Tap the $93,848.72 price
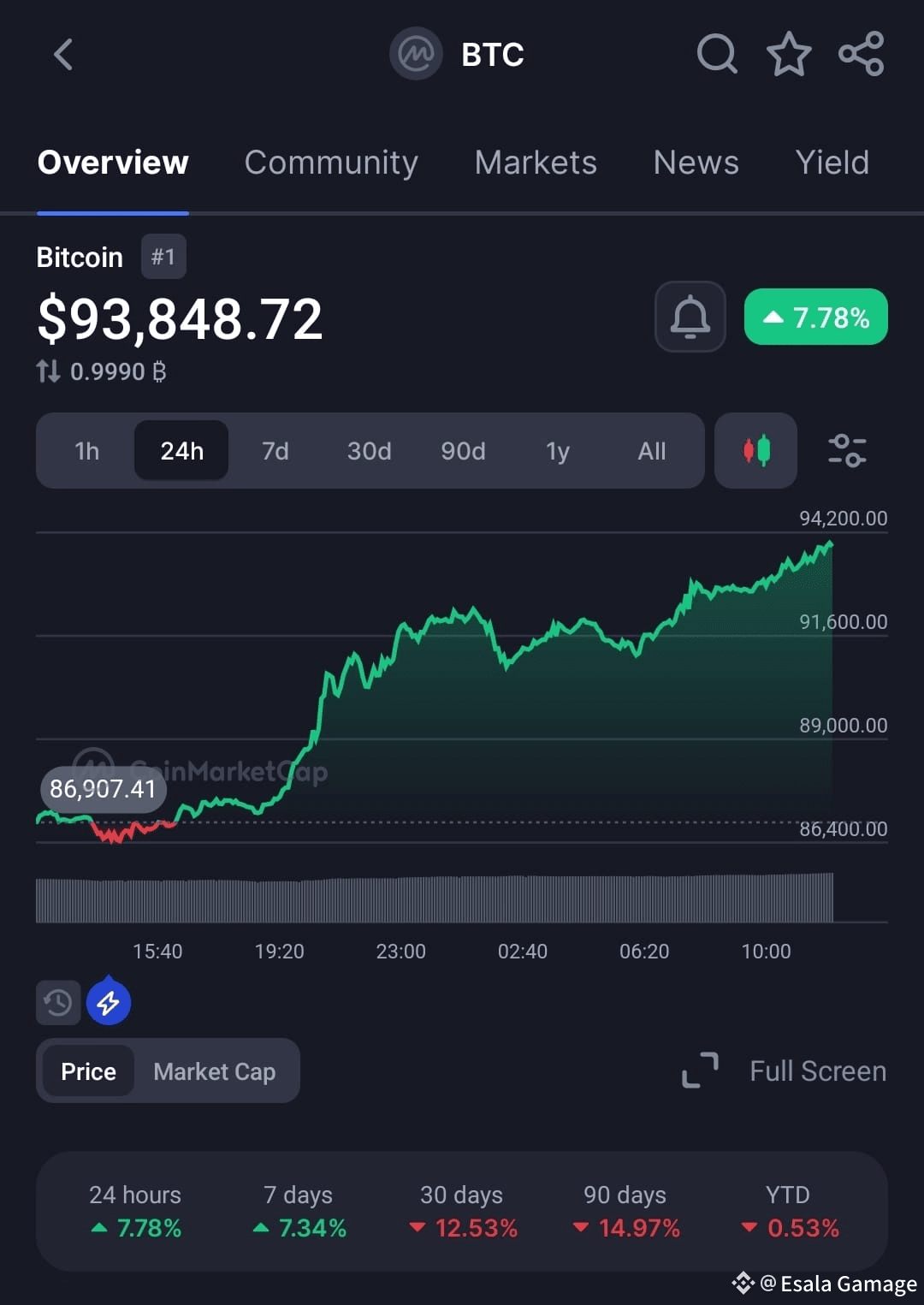This screenshot has height=1305, width=924. 180,319
